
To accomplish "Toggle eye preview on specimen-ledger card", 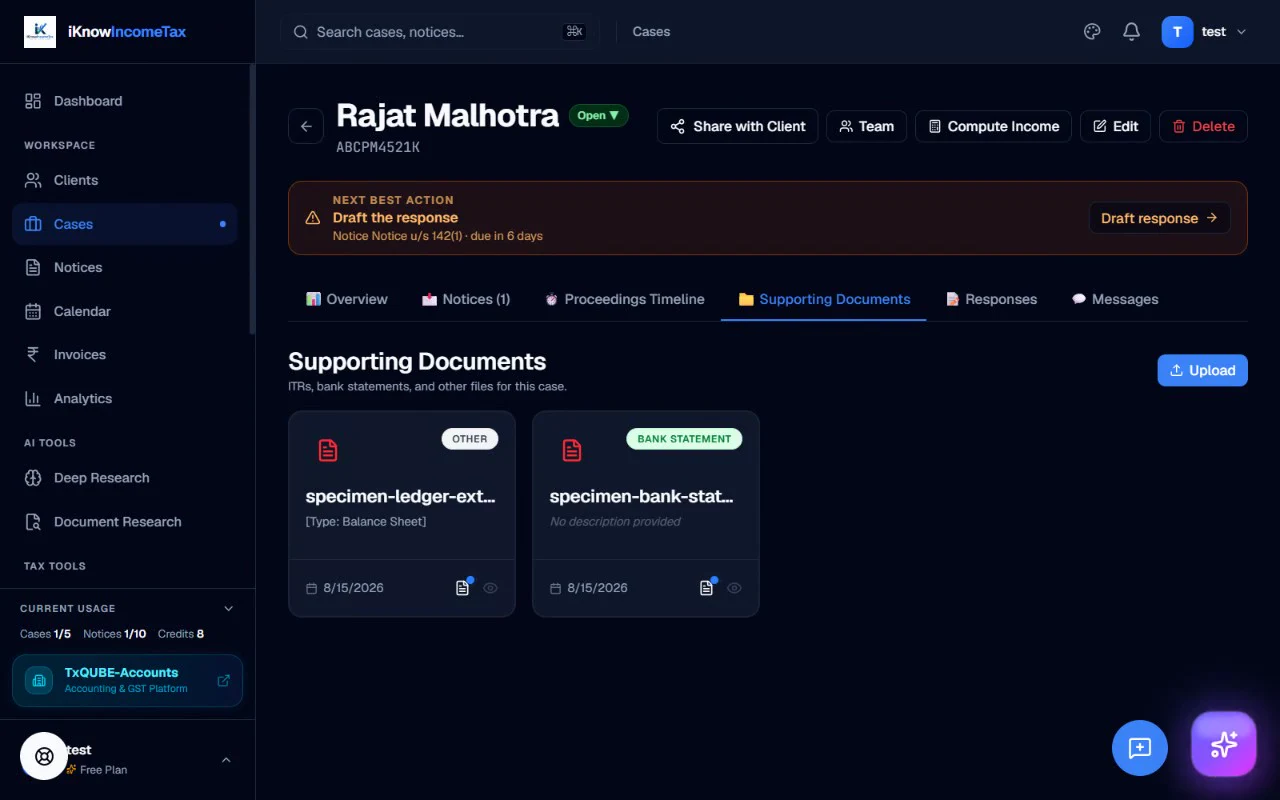I will pos(490,588).
